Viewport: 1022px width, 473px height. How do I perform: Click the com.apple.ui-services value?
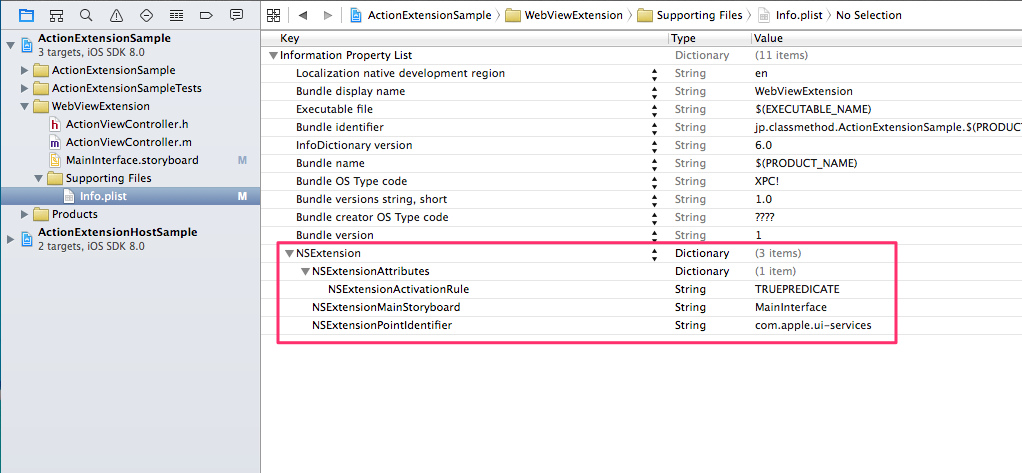(813, 324)
